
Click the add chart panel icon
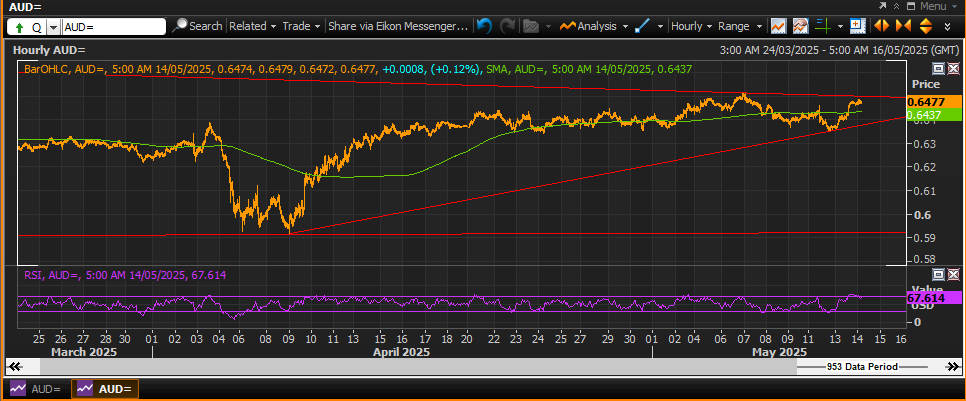tap(856, 26)
